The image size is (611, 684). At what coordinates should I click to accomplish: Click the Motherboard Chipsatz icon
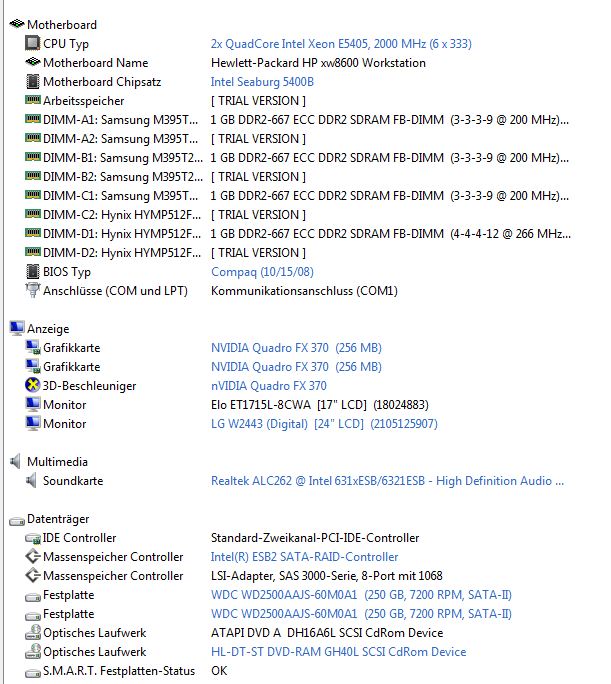pos(32,81)
